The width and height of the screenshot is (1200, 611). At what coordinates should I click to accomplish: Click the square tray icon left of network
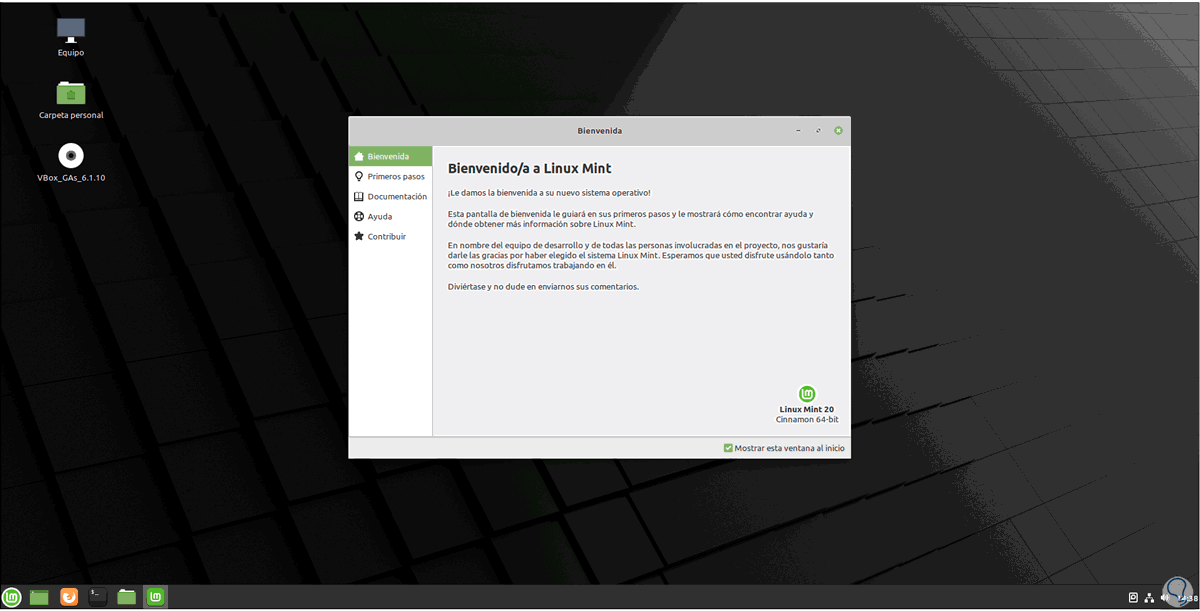click(1133, 597)
